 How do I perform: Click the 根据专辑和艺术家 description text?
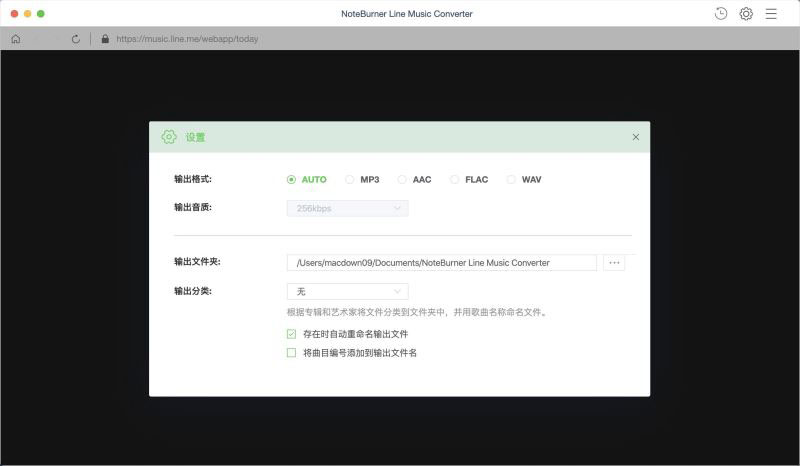coord(418,312)
